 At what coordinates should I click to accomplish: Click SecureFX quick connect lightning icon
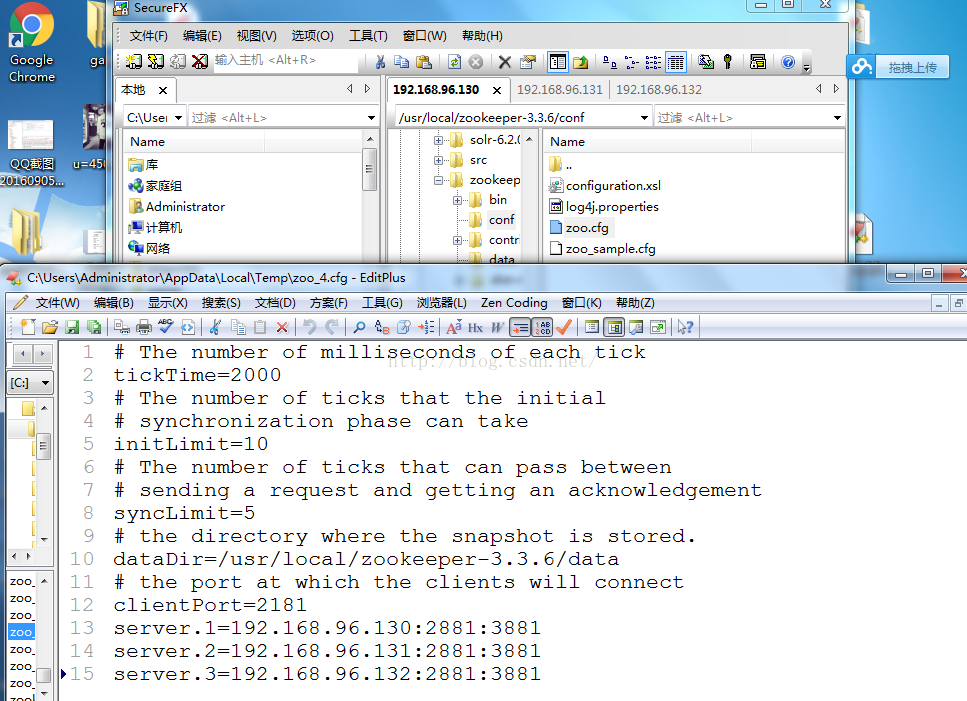pos(155,61)
